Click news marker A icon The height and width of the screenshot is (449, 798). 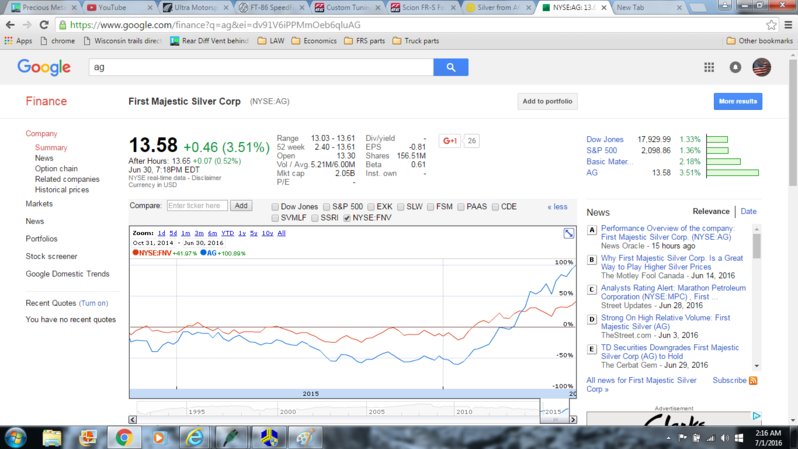591,230
